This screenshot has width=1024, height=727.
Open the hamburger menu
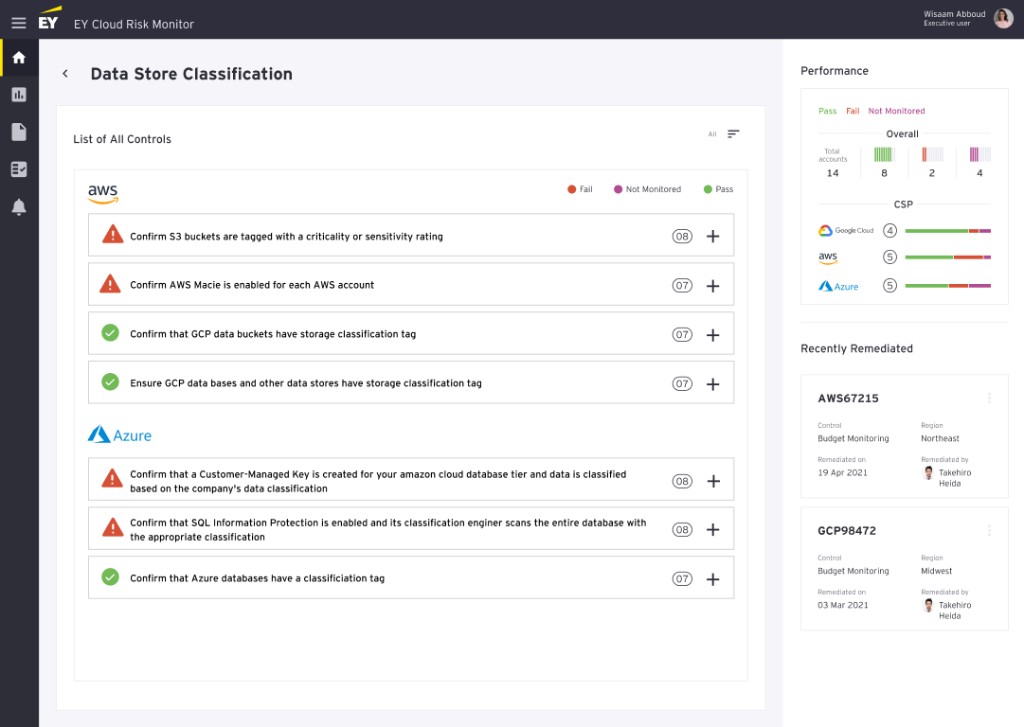pyautogui.click(x=18, y=23)
